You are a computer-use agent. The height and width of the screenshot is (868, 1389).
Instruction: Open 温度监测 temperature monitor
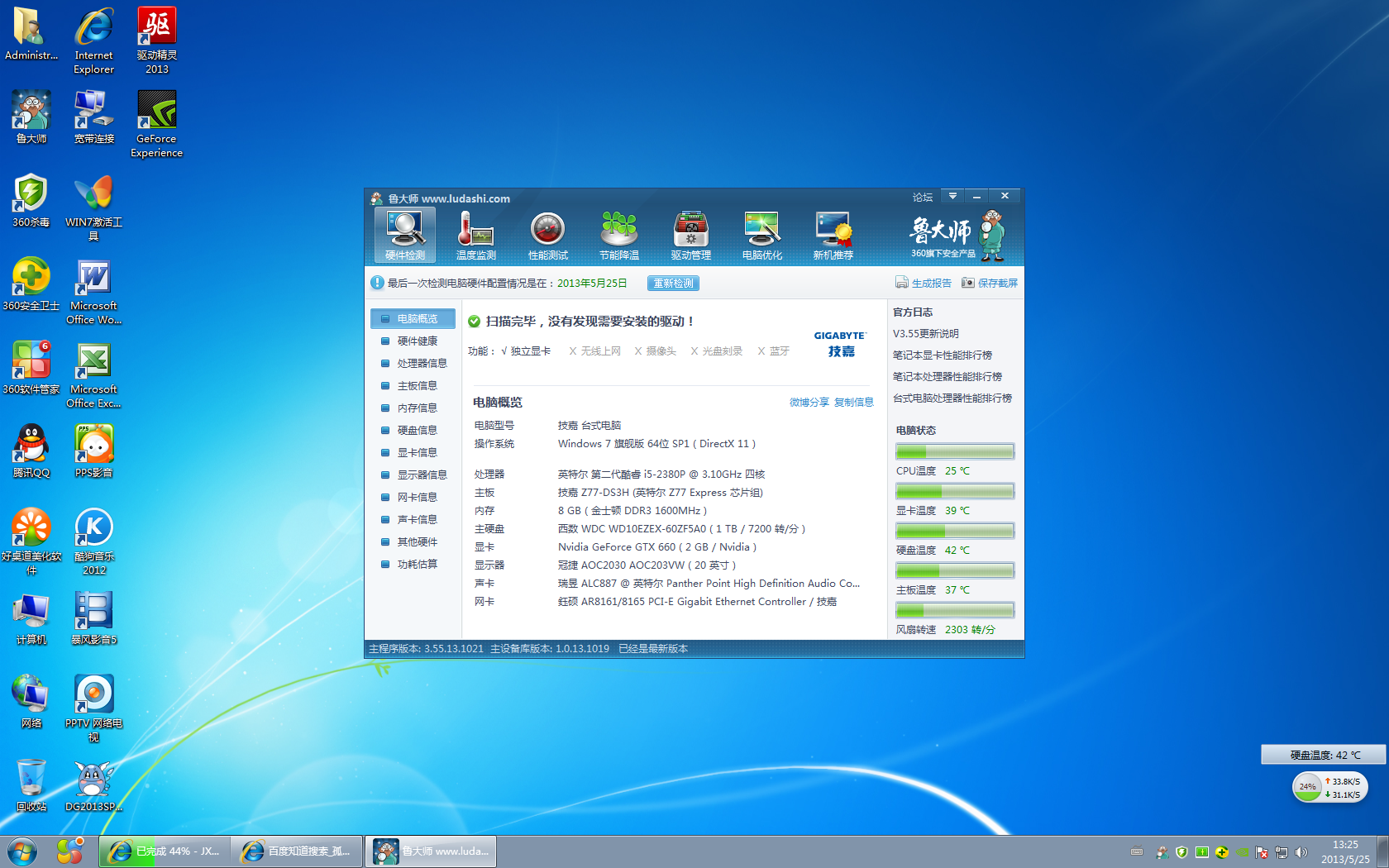(476, 236)
